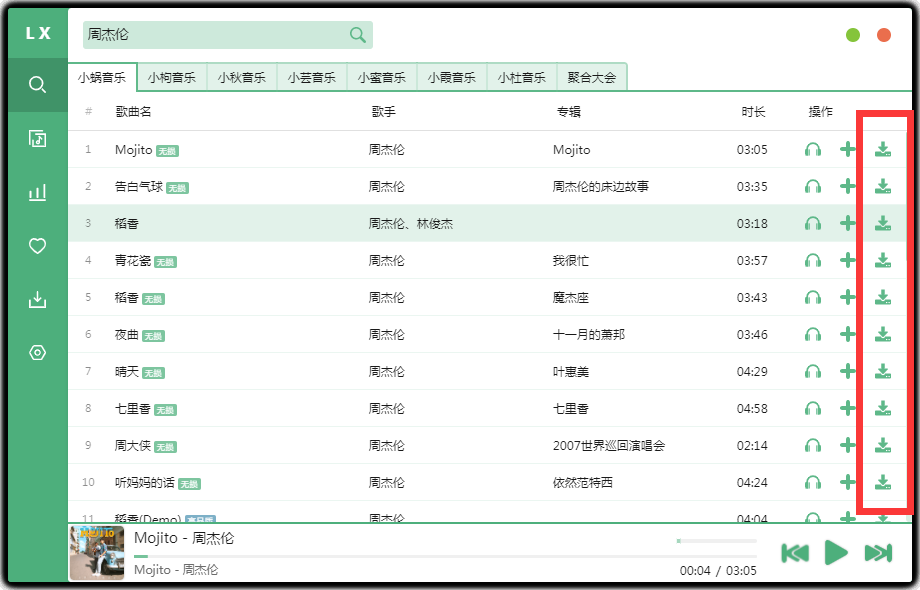This screenshot has width=920, height=590.
Task: Open settings via the hexagon icon
Action: pos(37,353)
